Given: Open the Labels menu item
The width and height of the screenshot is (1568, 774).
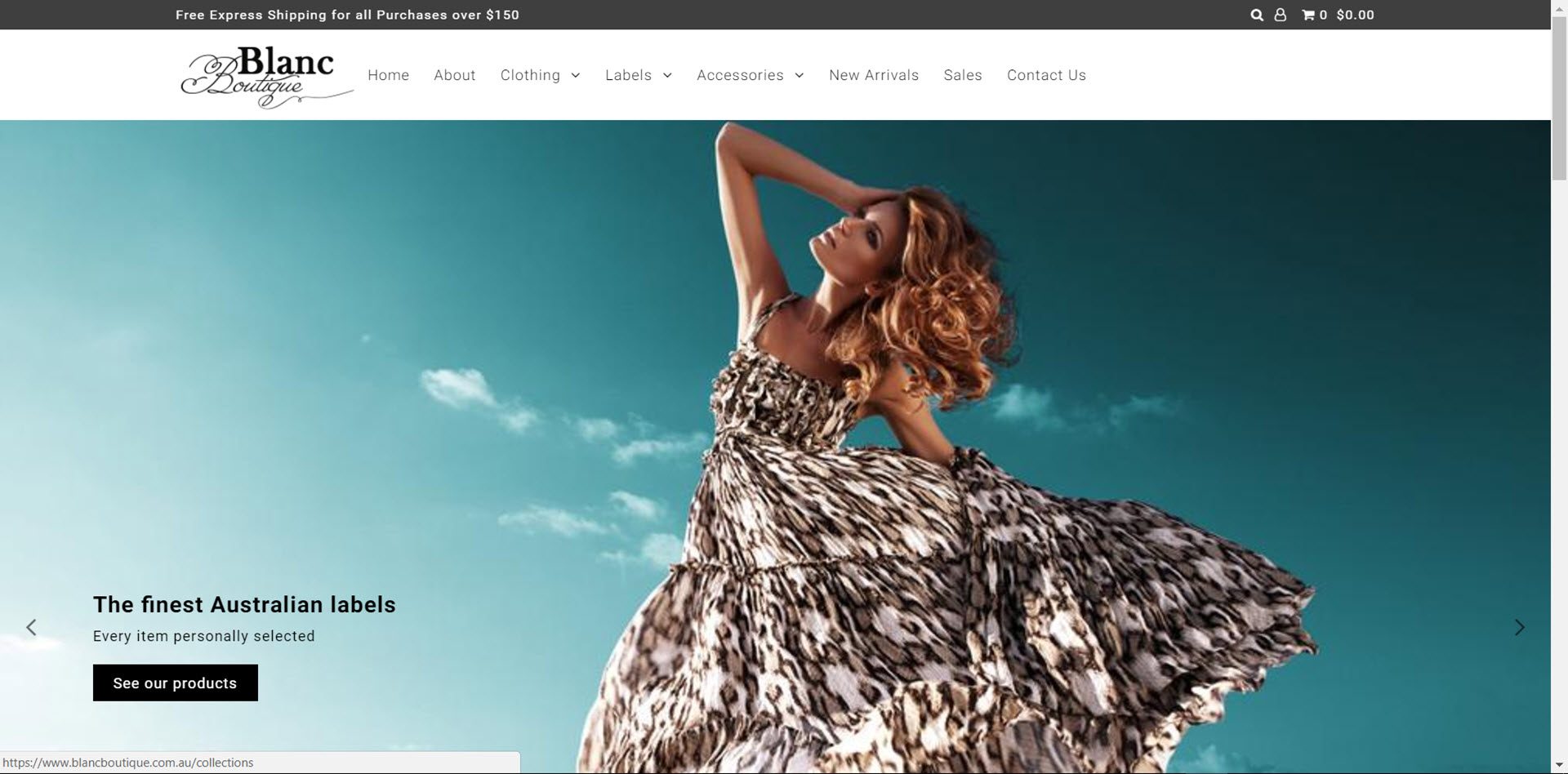Looking at the screenshot, I should point(628,75).
